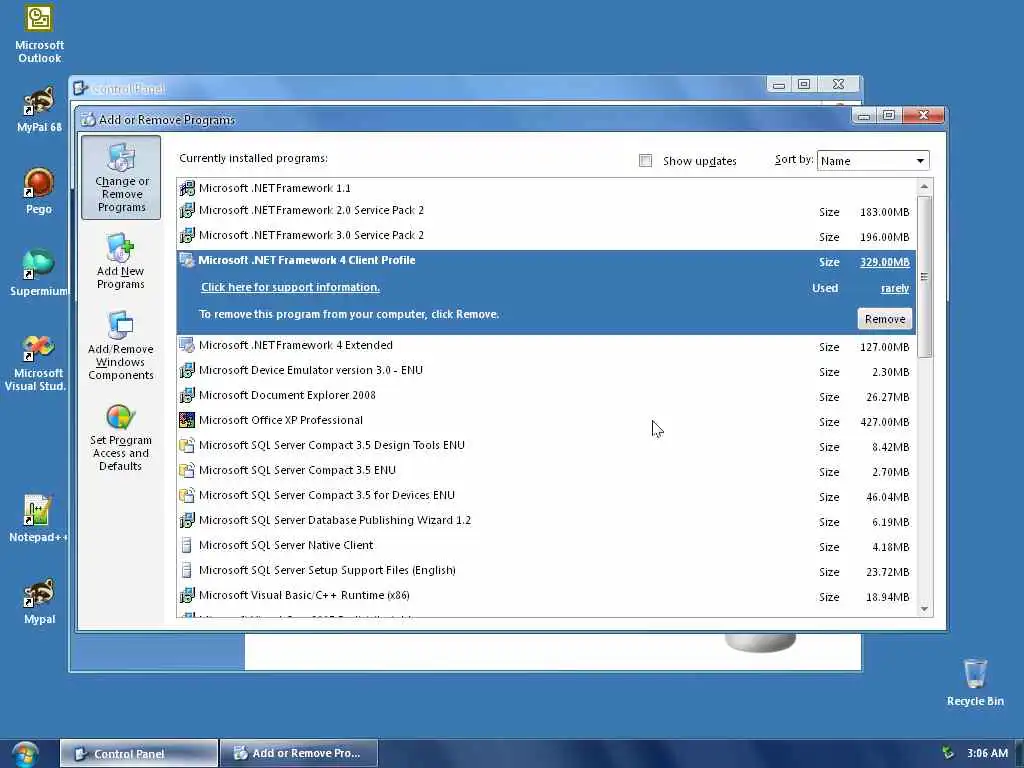1024x768 pixels.
Task: Select Add New Programs sidebar icon
Action: point(120,261)
